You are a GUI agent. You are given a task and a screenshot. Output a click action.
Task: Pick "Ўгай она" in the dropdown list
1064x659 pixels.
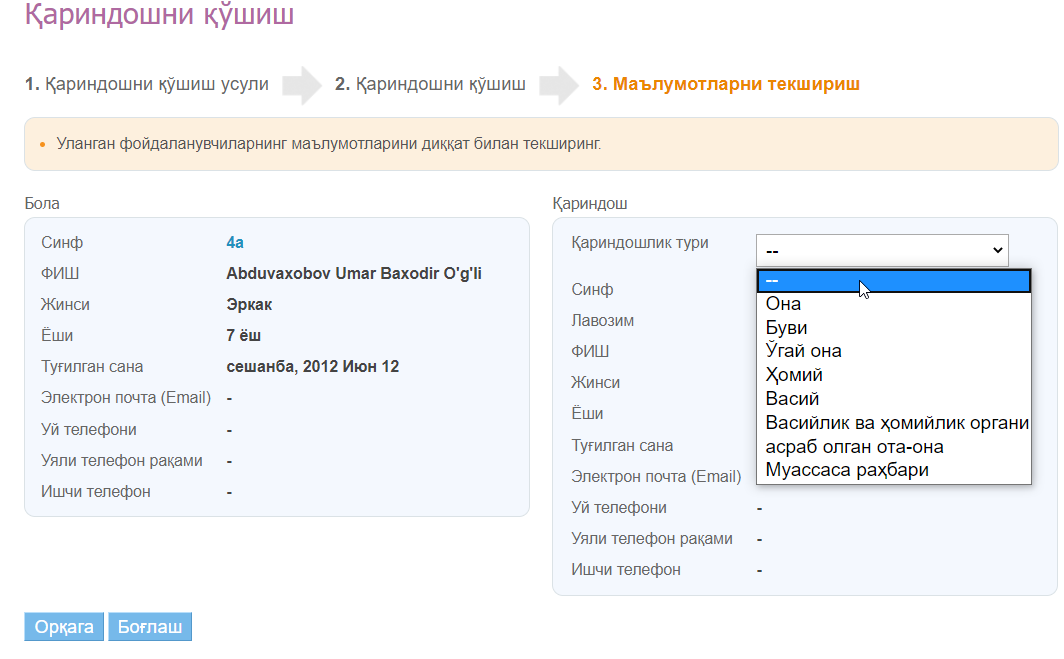(x=893, y=351)
